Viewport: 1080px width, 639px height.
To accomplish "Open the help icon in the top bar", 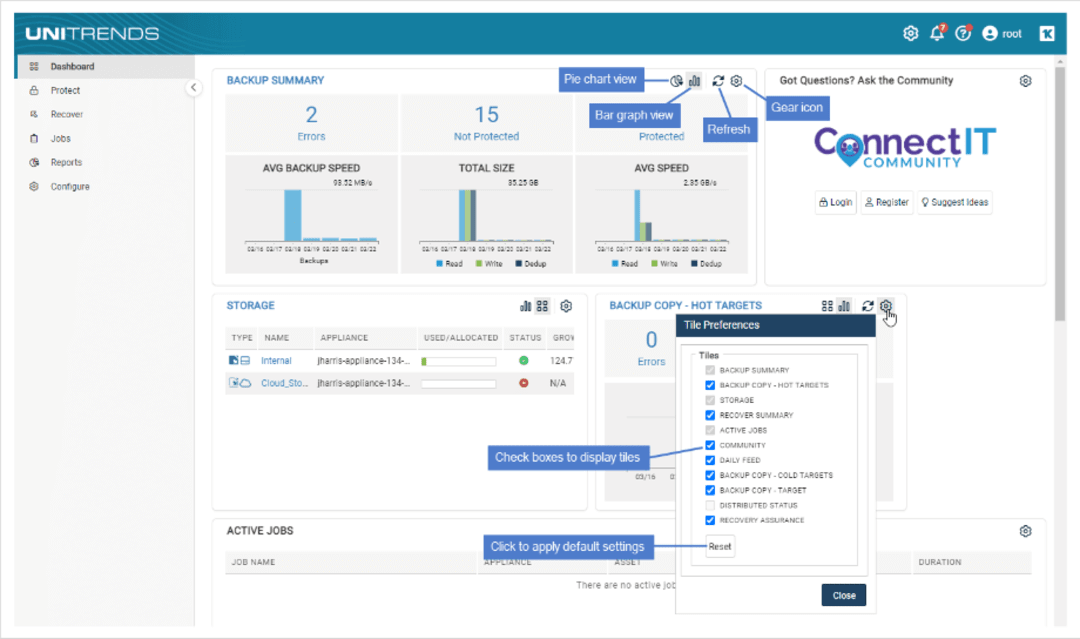I will tap(963, 32).
